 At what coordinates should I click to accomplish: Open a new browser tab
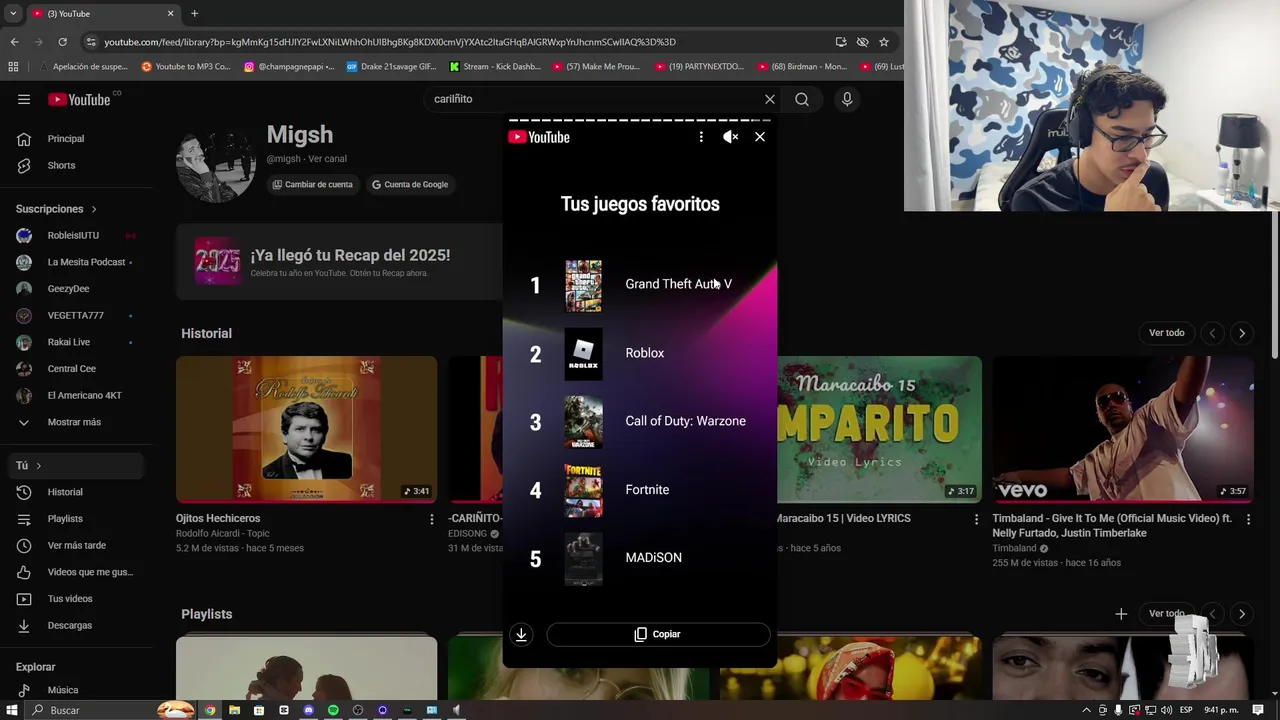pos(194,13)
